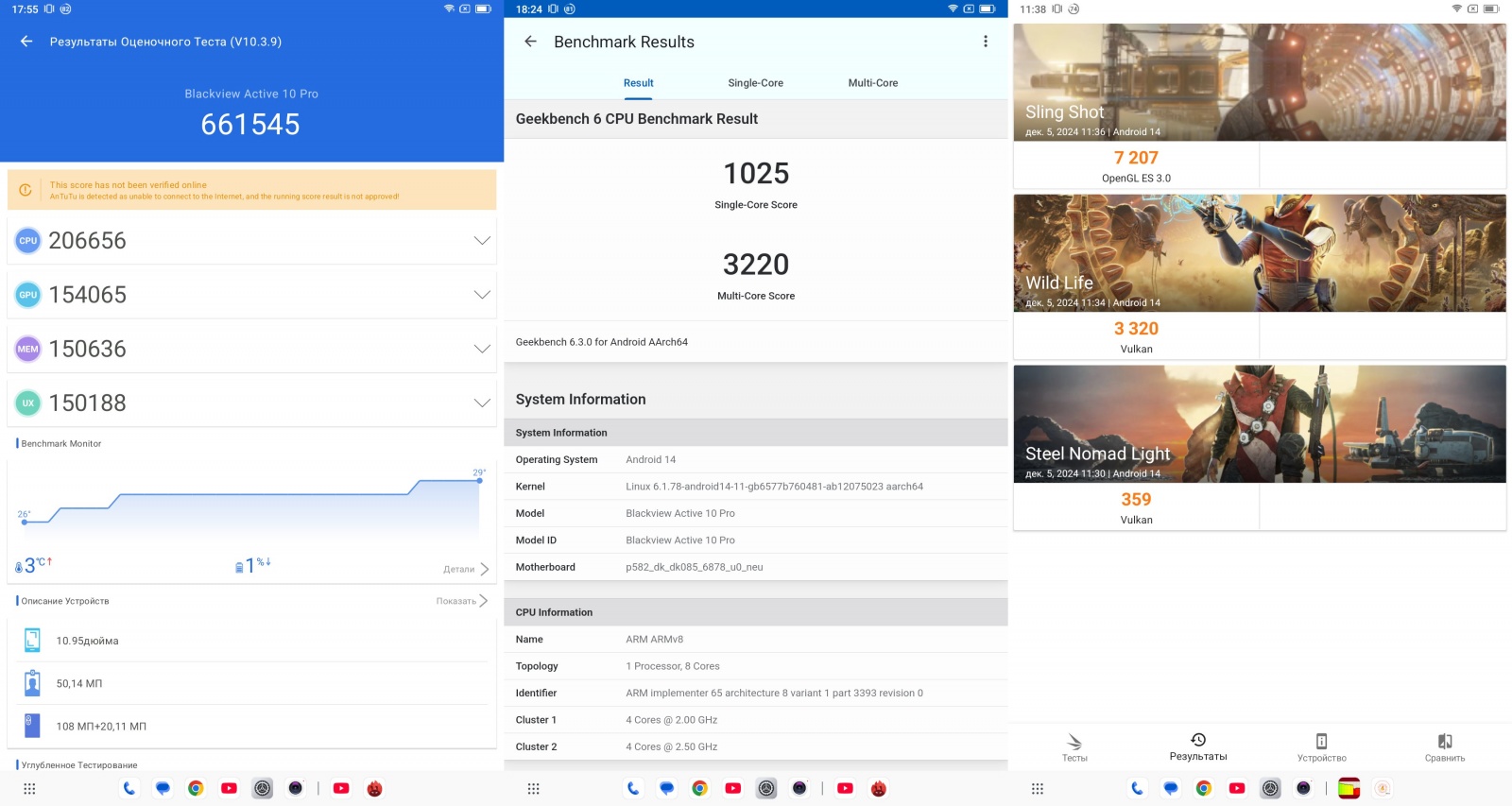Click the '10.95дюйма' screen size row
Viewport: 1512px width, 806px height.
(x=251, y=641)
